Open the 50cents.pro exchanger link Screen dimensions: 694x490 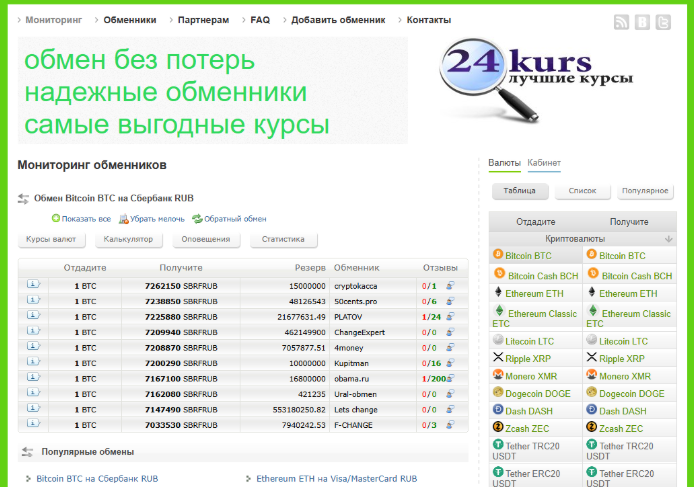coord(356,301)
